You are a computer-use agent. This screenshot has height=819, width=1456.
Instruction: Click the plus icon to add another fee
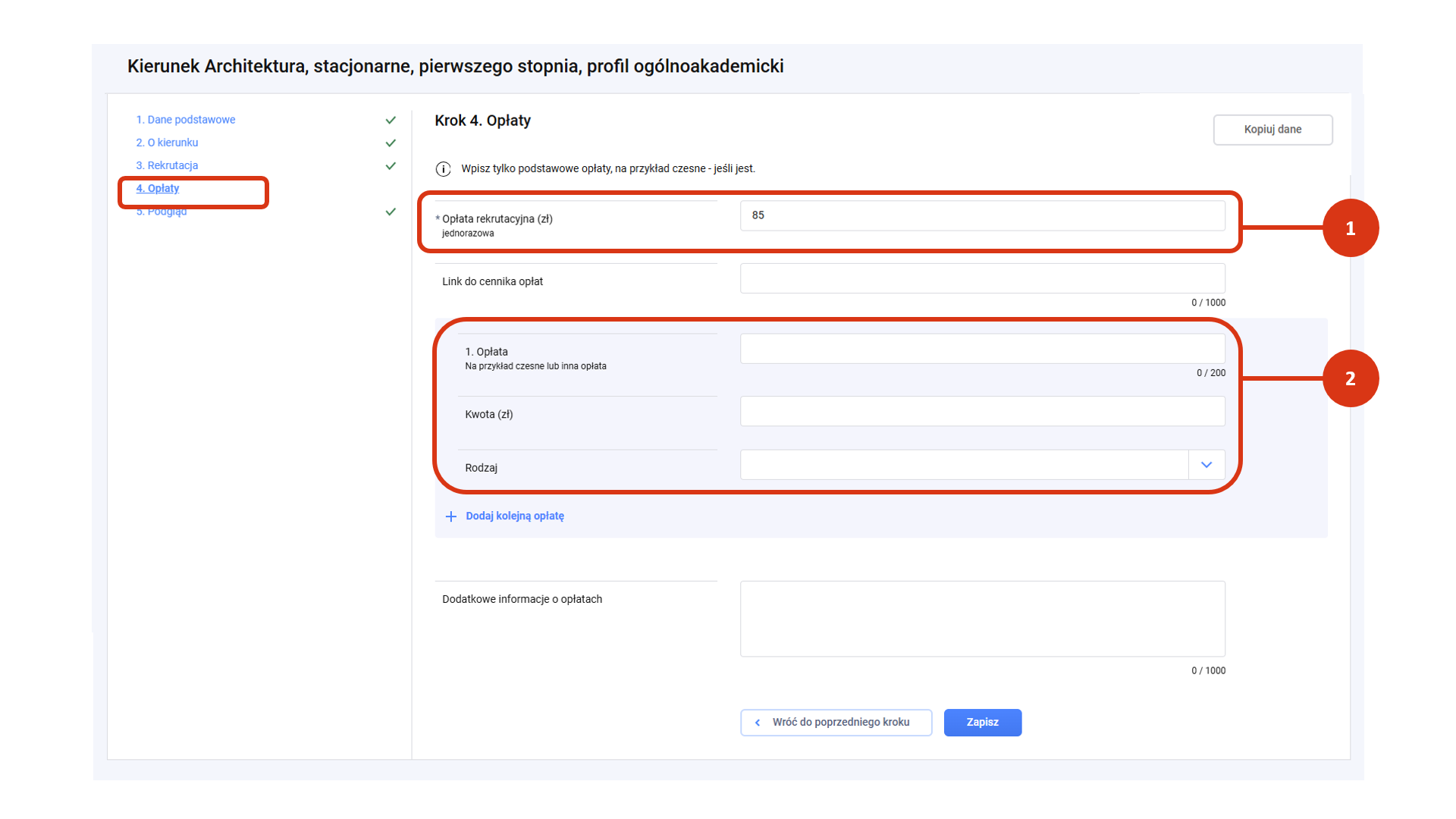[451, 516]
